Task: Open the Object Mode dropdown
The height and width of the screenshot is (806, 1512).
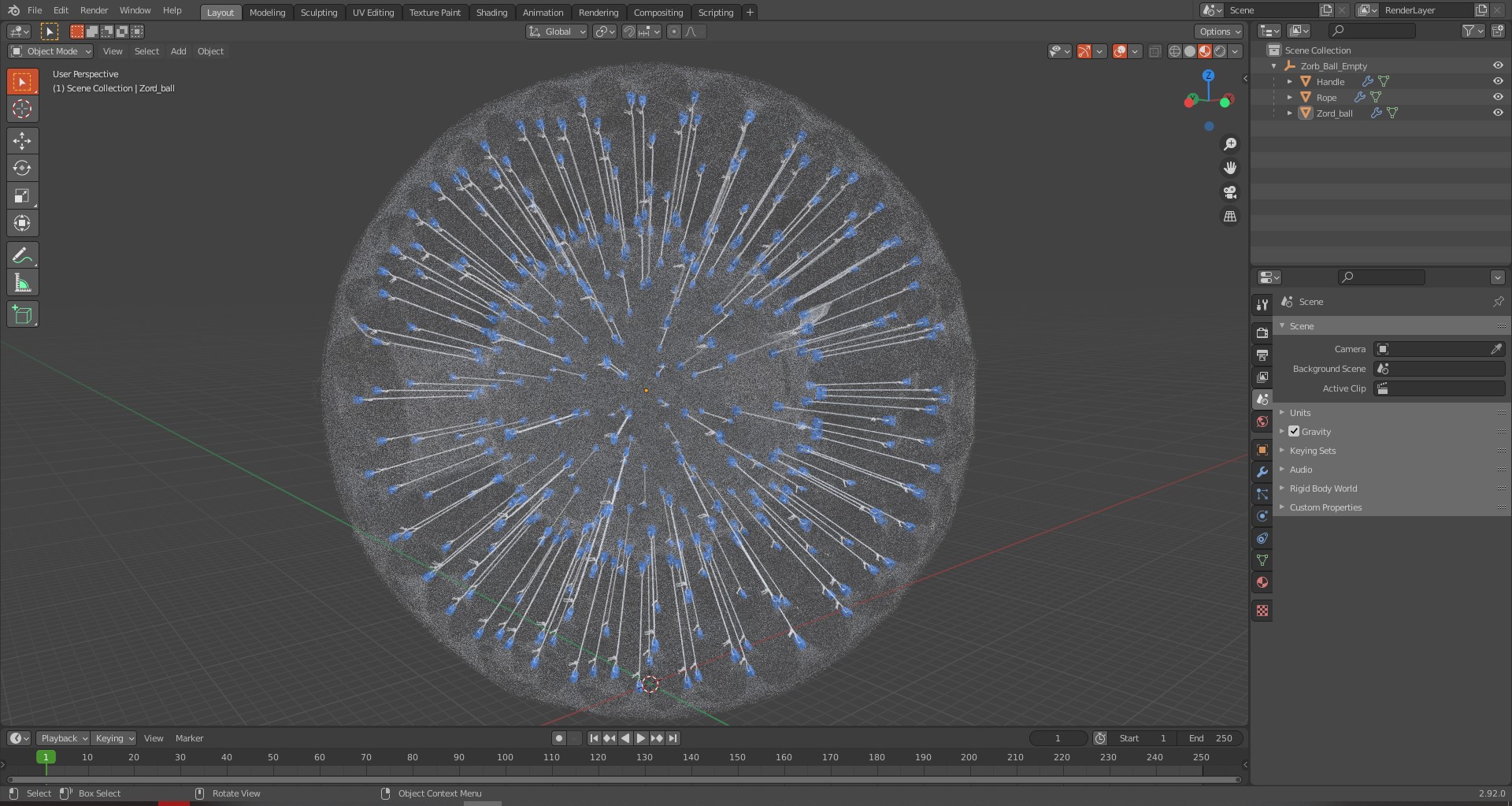Action: coord(50,51)
